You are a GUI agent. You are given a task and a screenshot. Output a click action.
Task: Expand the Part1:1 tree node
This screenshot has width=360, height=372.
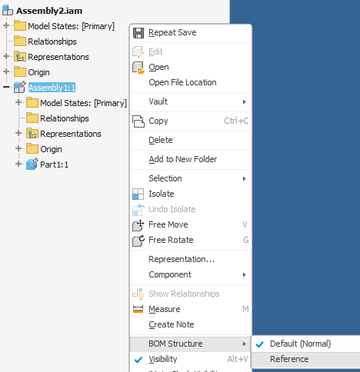click(x=19, y=164)
